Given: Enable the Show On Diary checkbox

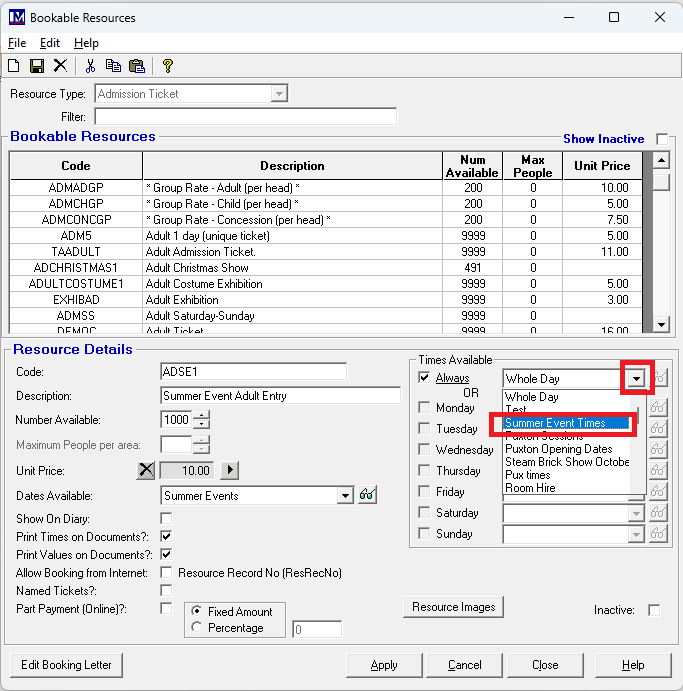Looking at the screenshot, I should pyautogui.click(x=166, y=518).
